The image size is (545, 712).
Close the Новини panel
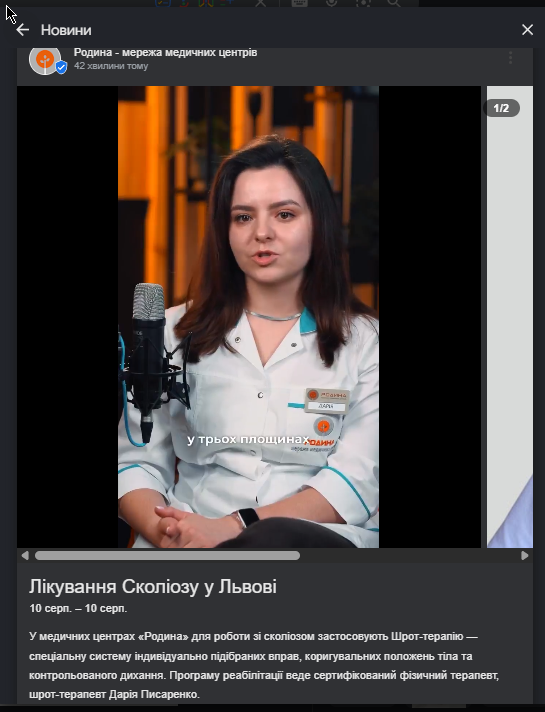pos(527,30)
